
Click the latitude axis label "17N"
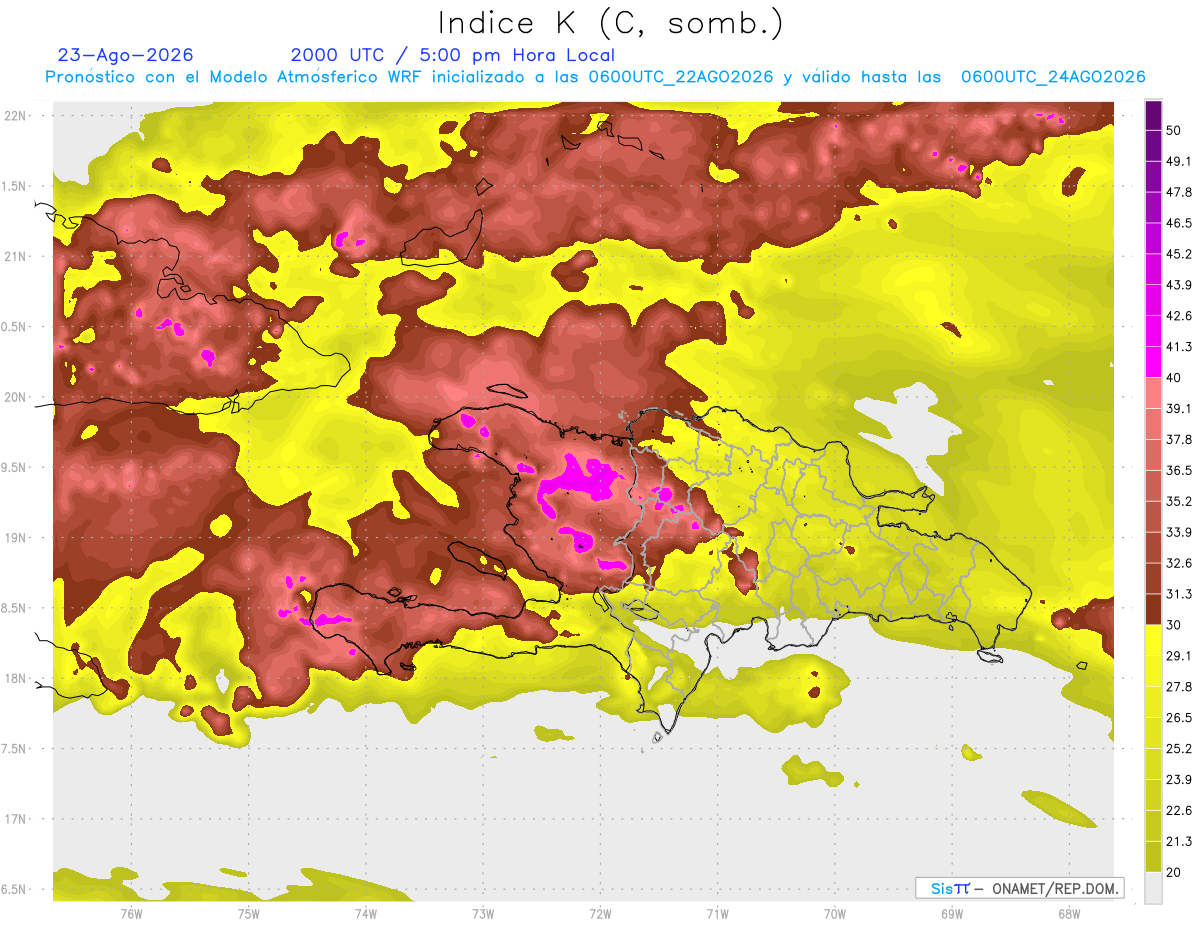pos(15,819)
